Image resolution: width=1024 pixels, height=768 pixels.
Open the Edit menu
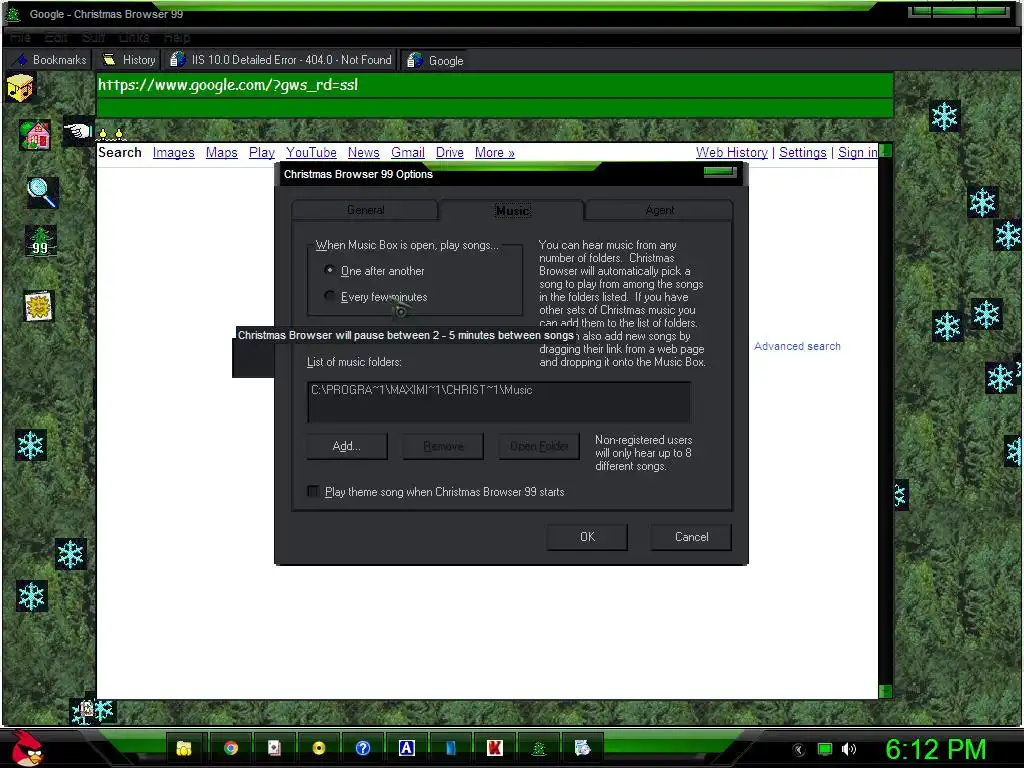[56, 37]
